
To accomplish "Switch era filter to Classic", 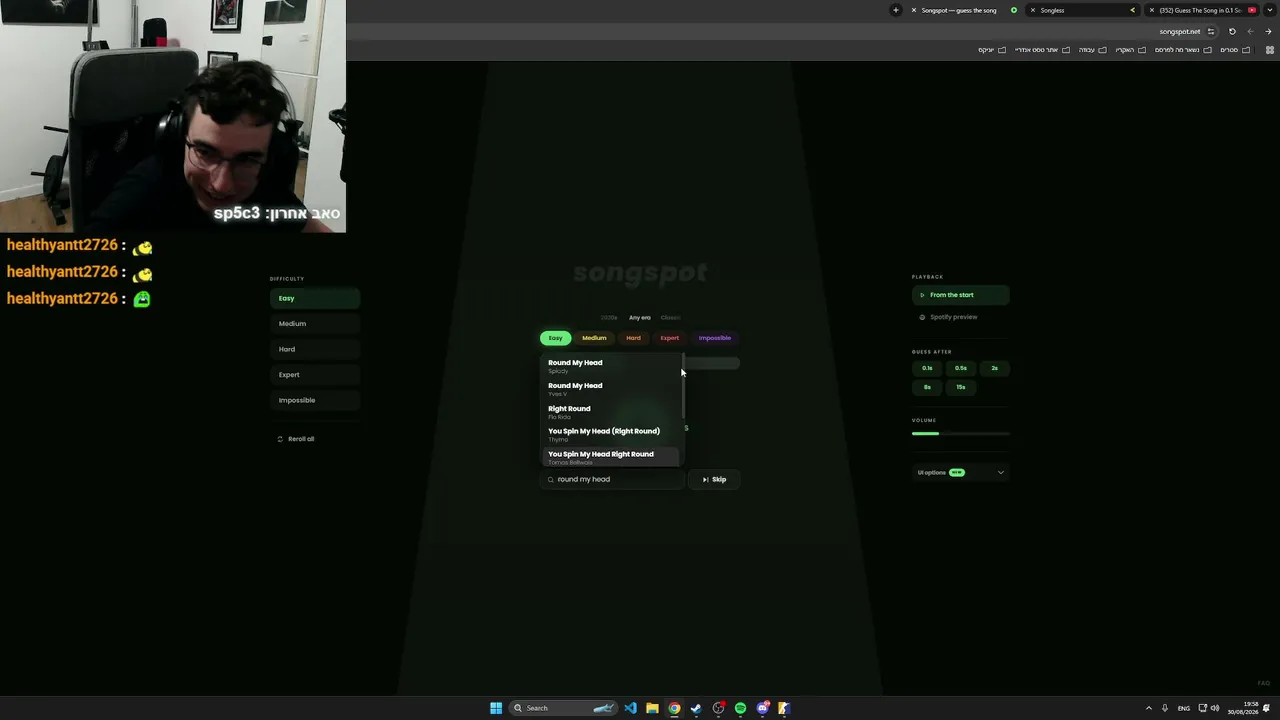I will [670, 318].
